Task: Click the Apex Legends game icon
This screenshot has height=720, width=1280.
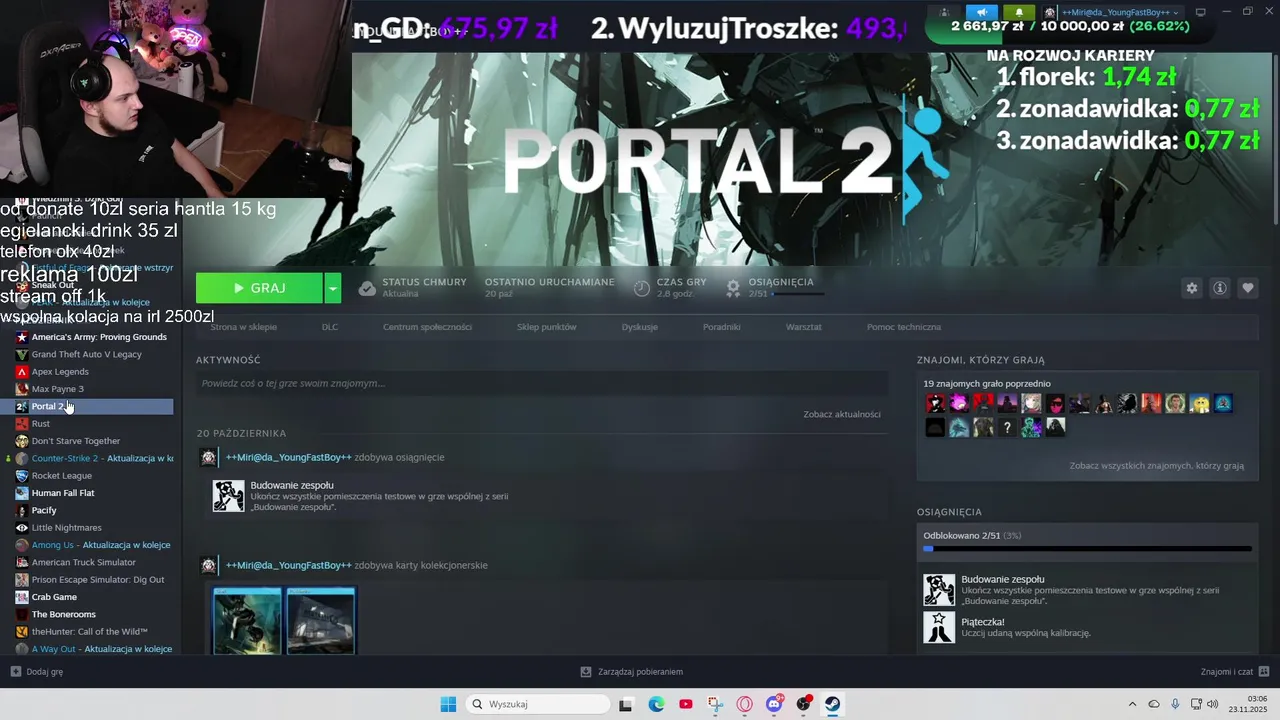Action: (22, 372)
